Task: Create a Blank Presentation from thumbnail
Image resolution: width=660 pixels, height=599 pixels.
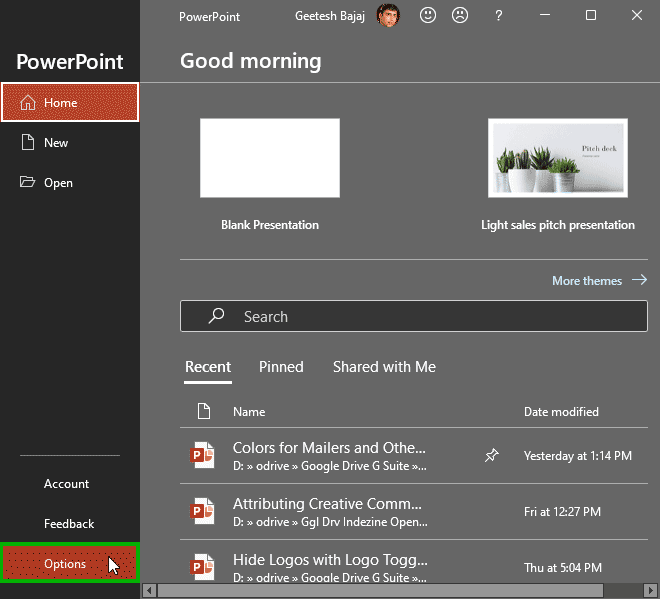Action: point(270,158)
